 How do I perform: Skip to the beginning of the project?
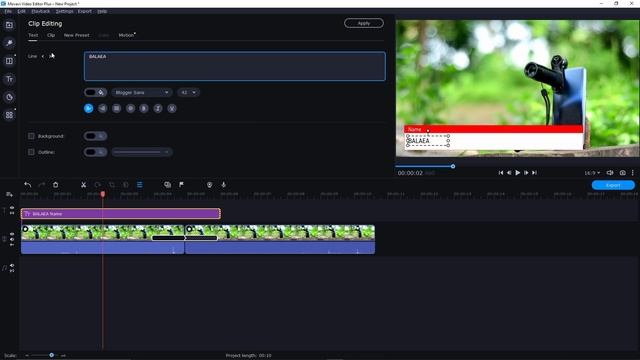coord(501,173)
